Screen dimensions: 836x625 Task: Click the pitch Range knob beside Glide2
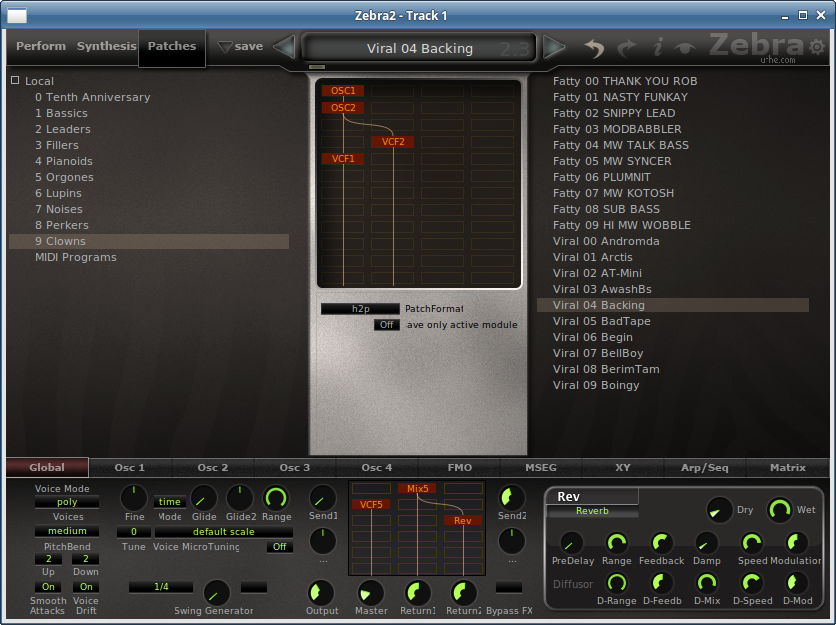(x=276, y=498)
